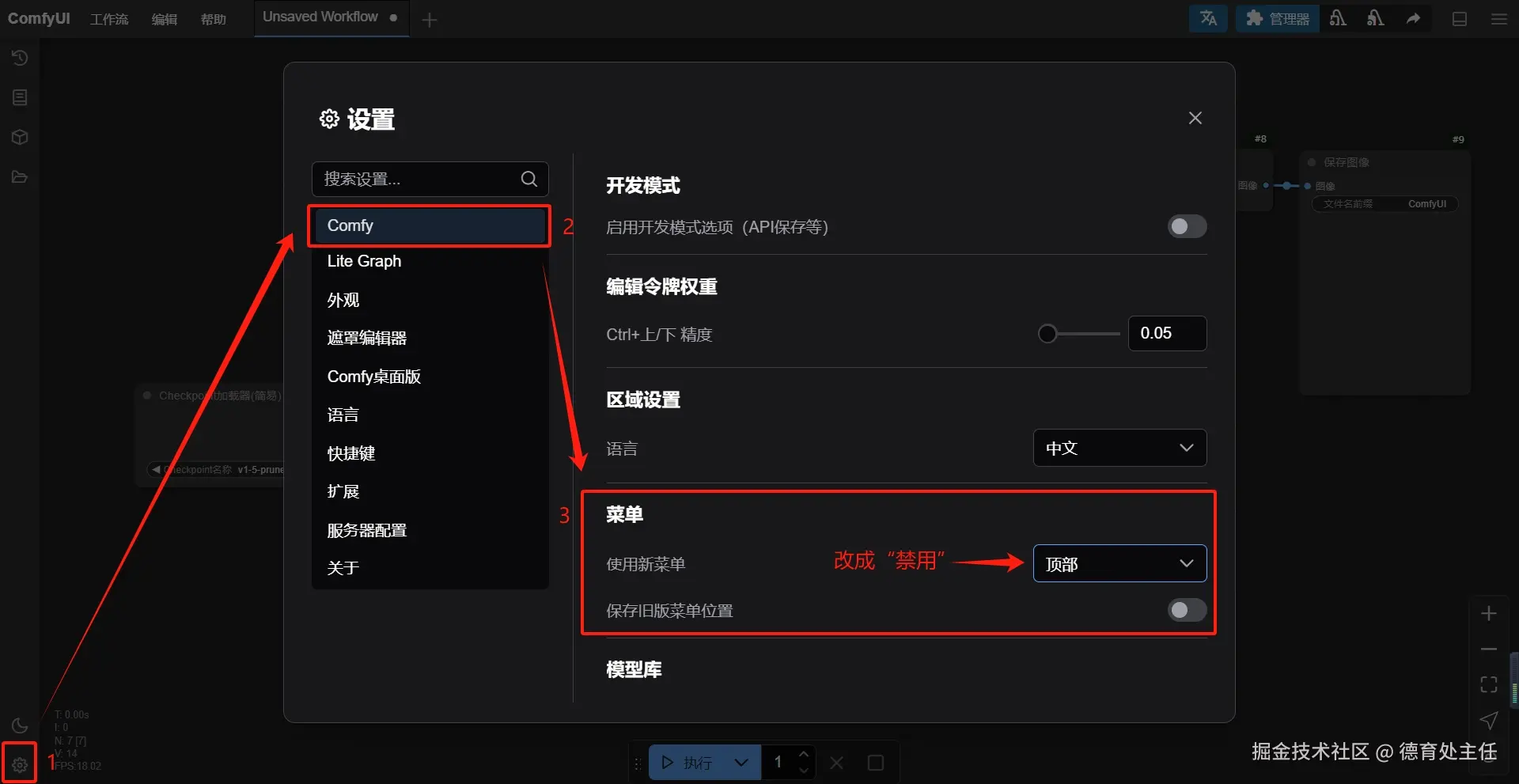Click the share arrow icon in top bar
Viewport: 1519px width, 784px height.
(x=1413, y=18)
